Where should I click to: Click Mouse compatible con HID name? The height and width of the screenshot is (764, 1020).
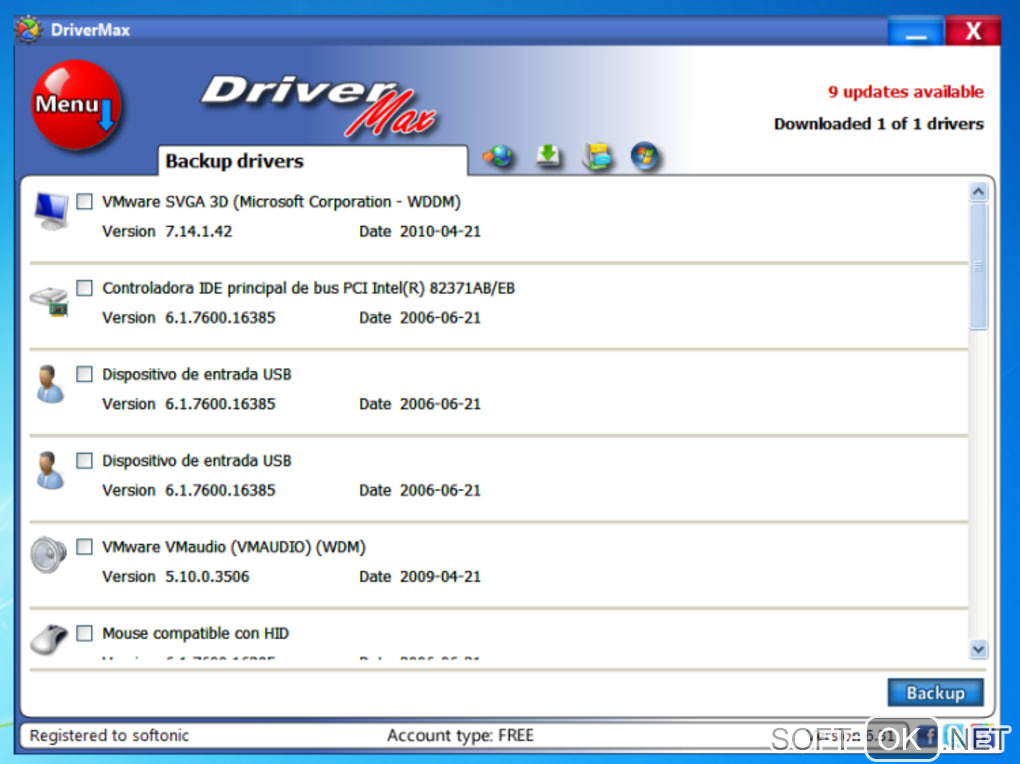195,633
